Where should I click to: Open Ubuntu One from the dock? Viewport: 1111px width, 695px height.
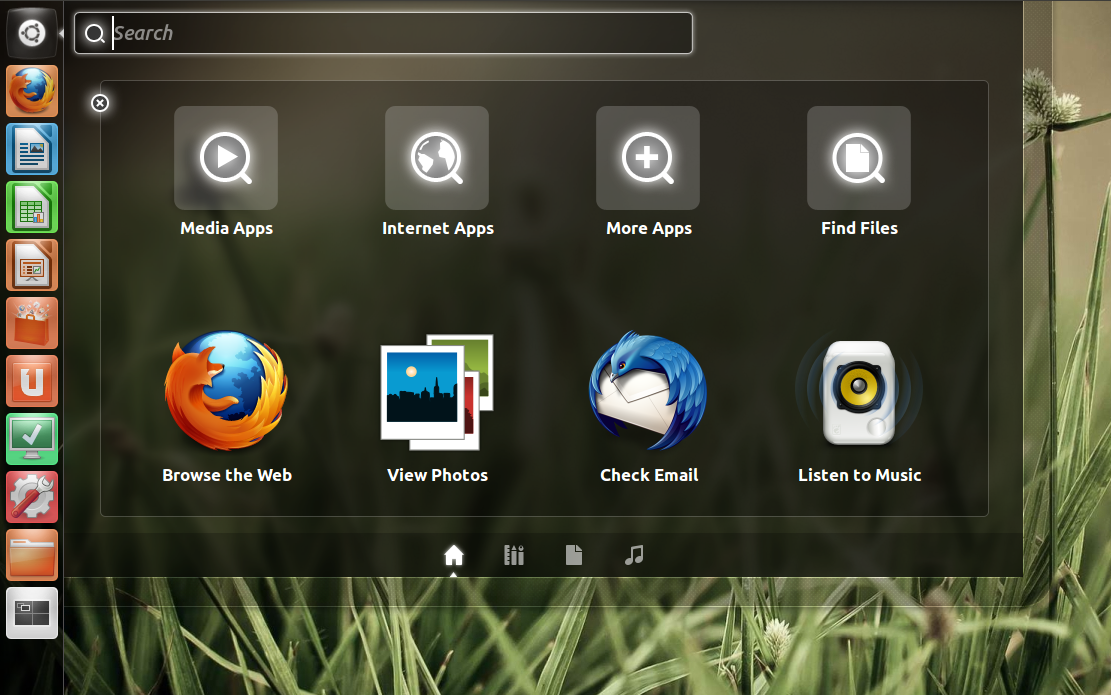tap(32, 381)
